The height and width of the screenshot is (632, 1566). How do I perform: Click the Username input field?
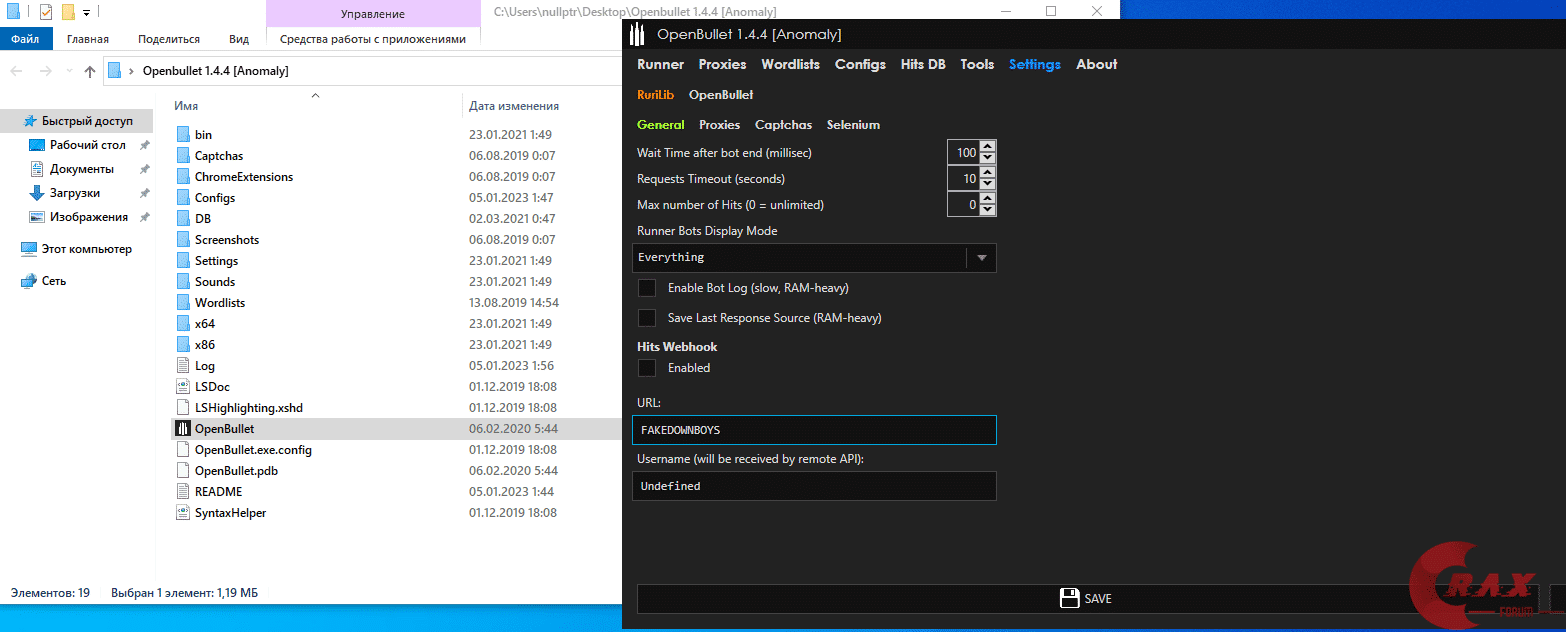[x=816, y=486]
